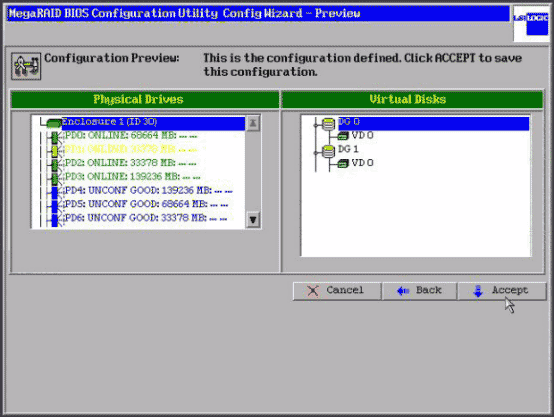Image resolution: width=554 pixels, height=417 pixels.
Task: Click the PD0 green drive icon
Action: (55, 137)
